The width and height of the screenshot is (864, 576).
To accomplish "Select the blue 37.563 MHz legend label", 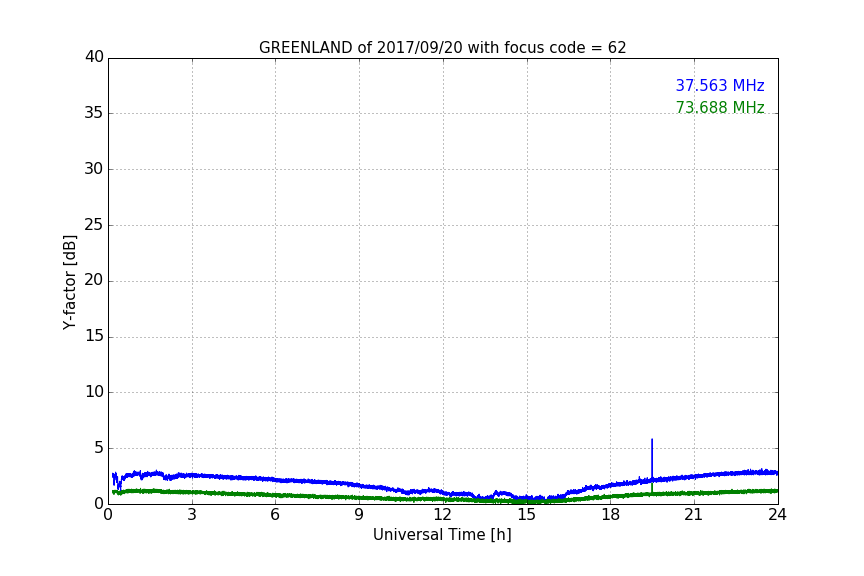I will (x=720, y=85).
